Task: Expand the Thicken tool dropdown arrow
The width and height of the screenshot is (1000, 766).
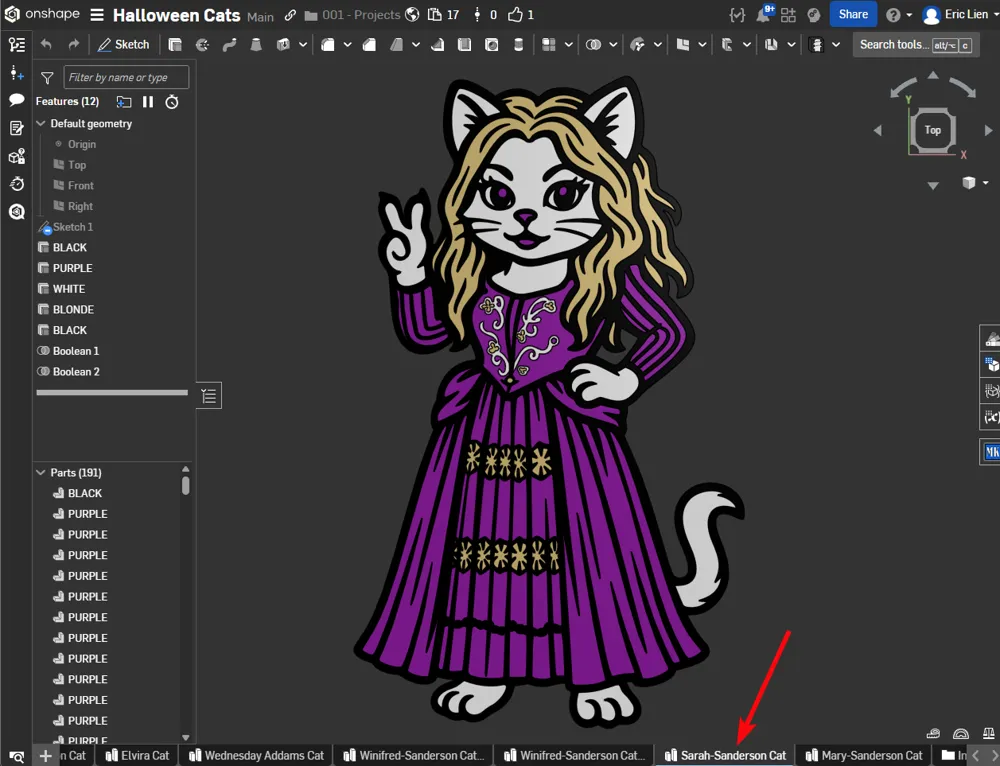Action: click(x=303, y=45)
